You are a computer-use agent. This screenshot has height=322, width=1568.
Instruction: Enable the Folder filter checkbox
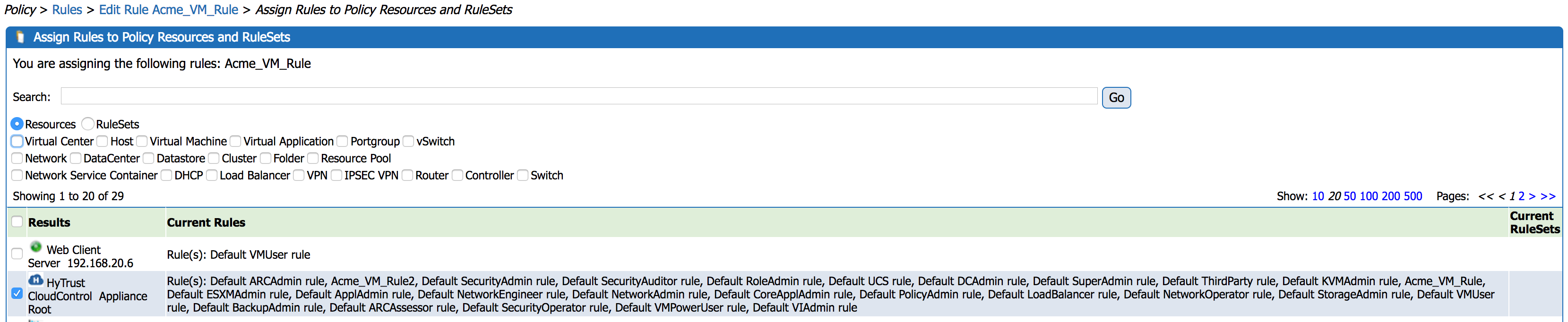click(266, 158)
